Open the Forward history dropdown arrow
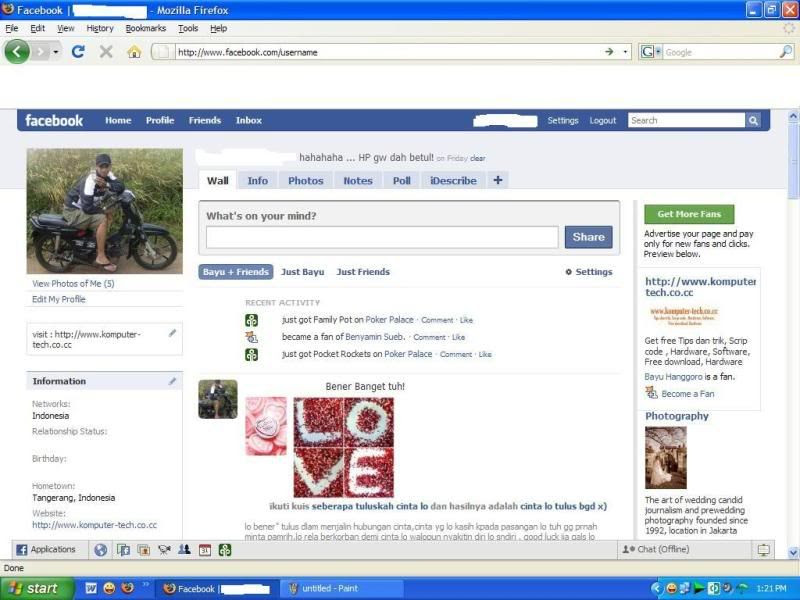800x600 pixels. pos(56,52)
